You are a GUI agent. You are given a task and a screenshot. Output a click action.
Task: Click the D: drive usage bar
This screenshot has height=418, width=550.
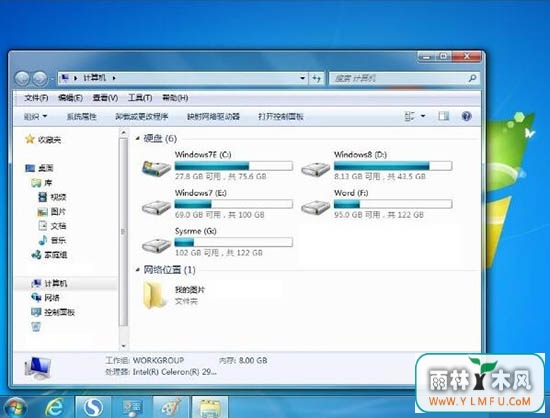[393, 166]
